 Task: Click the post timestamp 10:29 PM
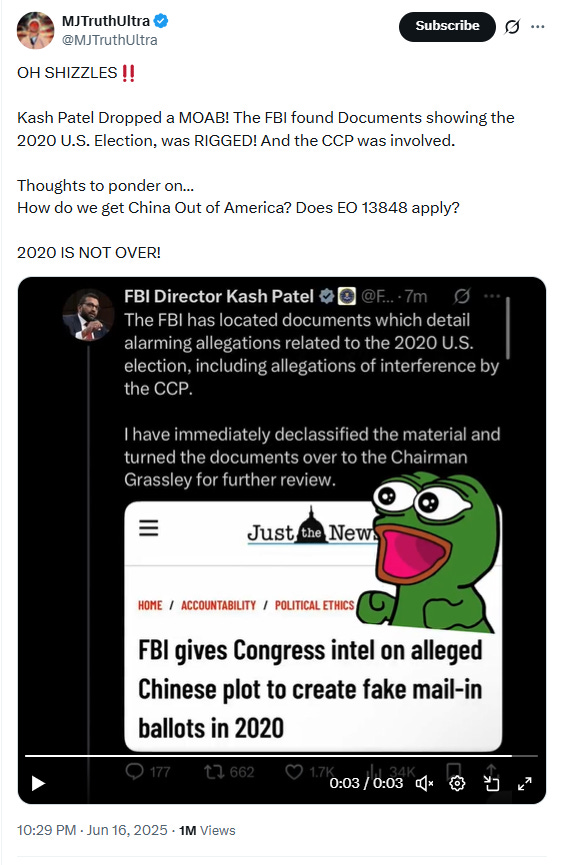46,830
